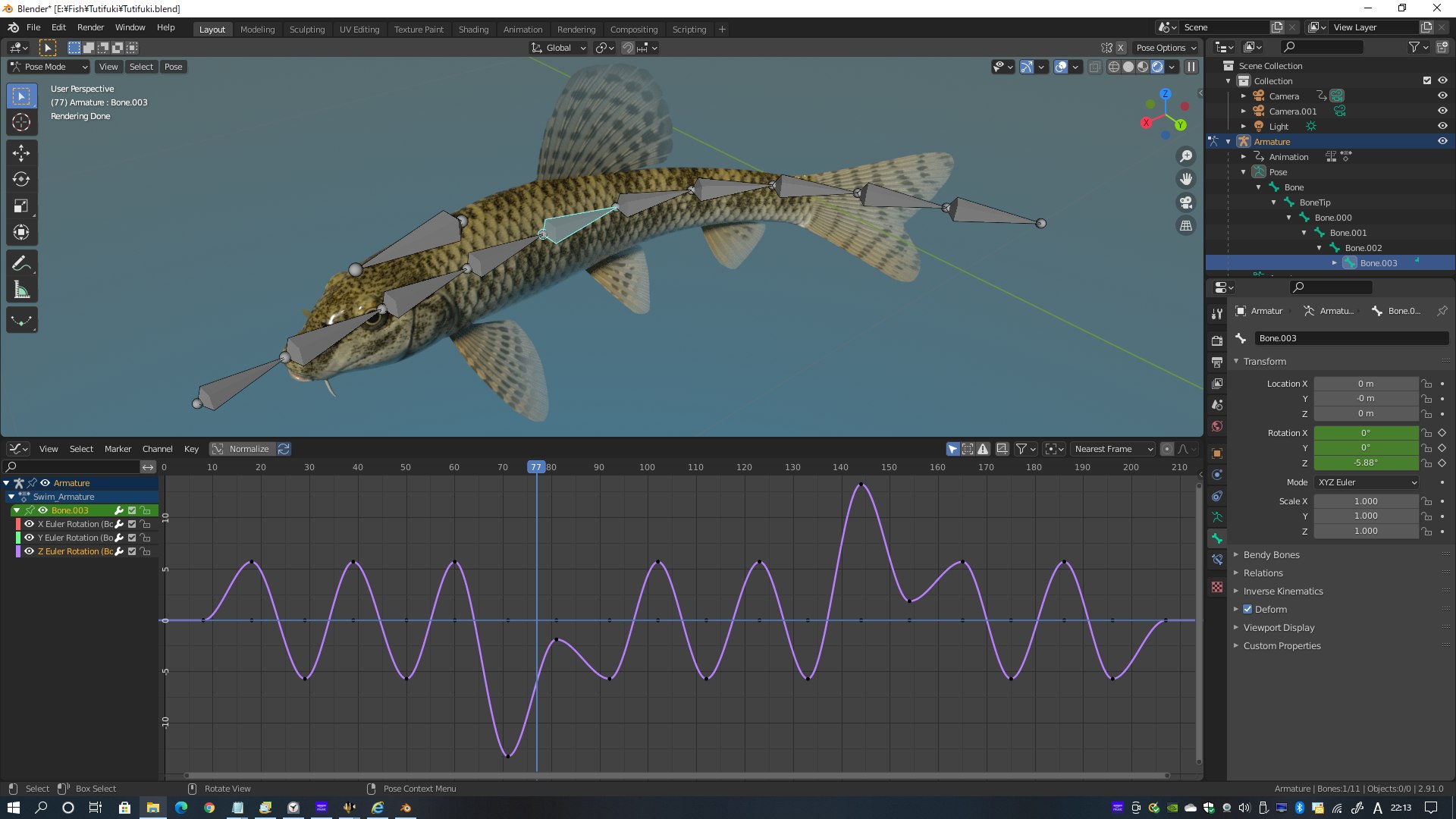
Task: Switch to the Animation workspace tab
Action: [x=522, y=30]
